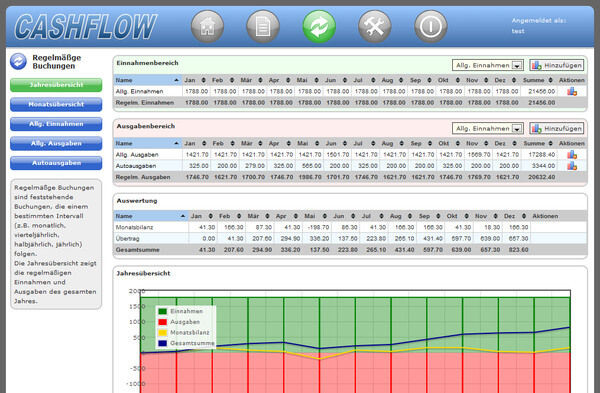The image size is (600, 393).
Task: Sort Einnahmenbereich table by Name
Action: [147, 80]
